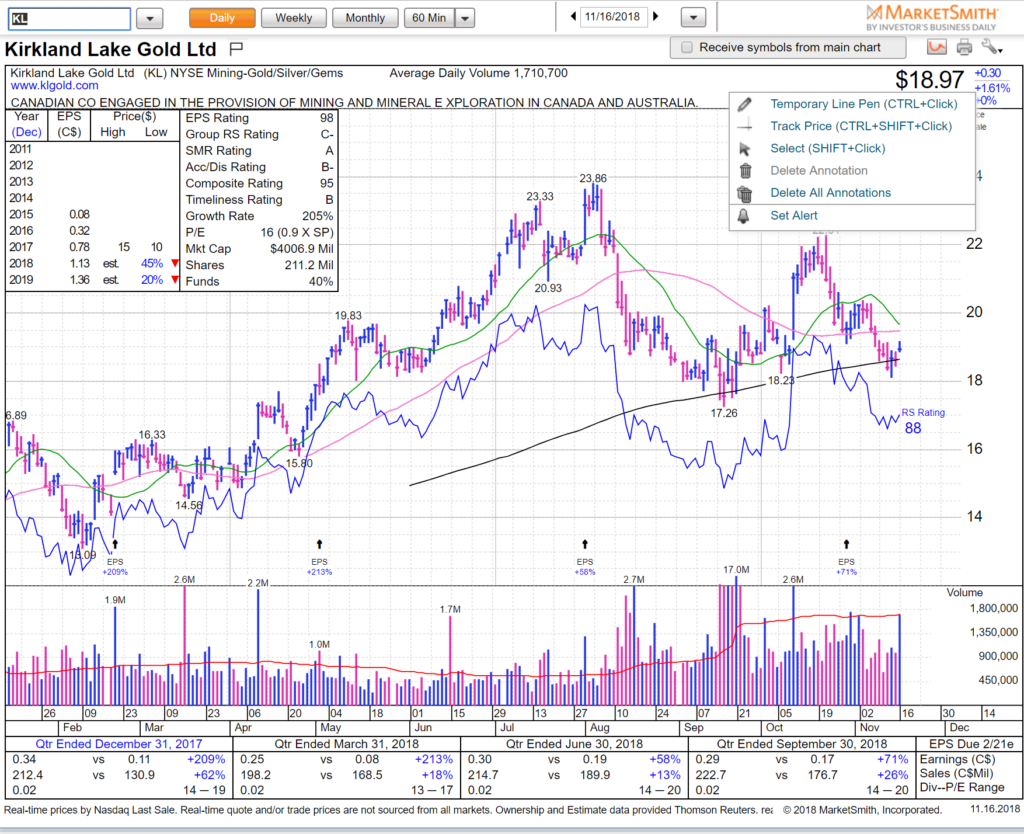Screen dimensions: 1024x834
Task: Select the Temporary Line Pen pencil icon
Action: coord(744,104)
